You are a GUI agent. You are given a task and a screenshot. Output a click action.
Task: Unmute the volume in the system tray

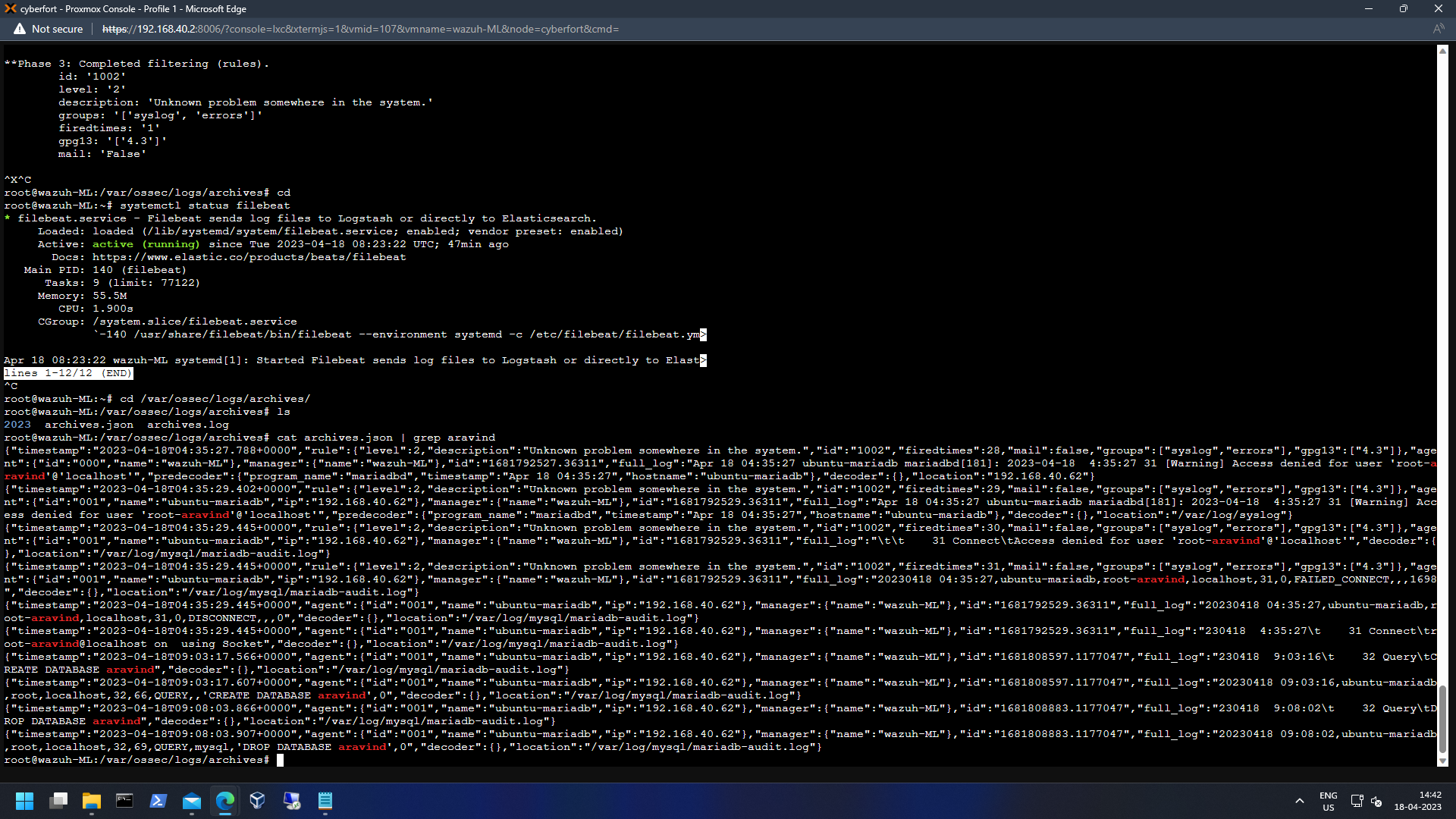(x=1376, y=801)
